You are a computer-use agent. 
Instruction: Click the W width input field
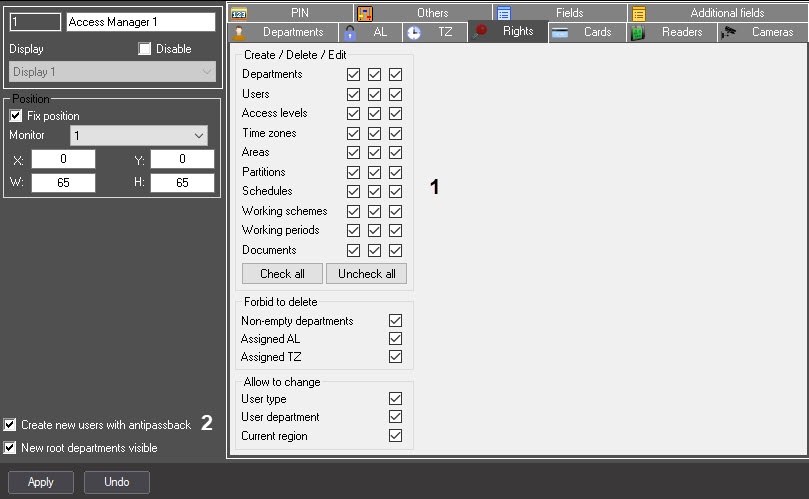pos(63,183)
